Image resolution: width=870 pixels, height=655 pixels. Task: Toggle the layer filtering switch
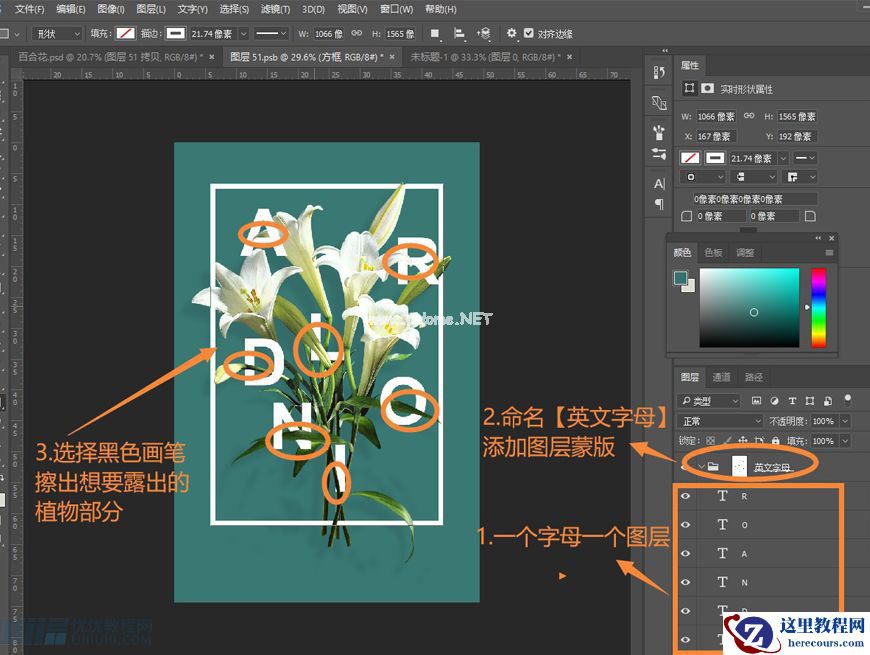pyautogui.click(x=847, y=400)
